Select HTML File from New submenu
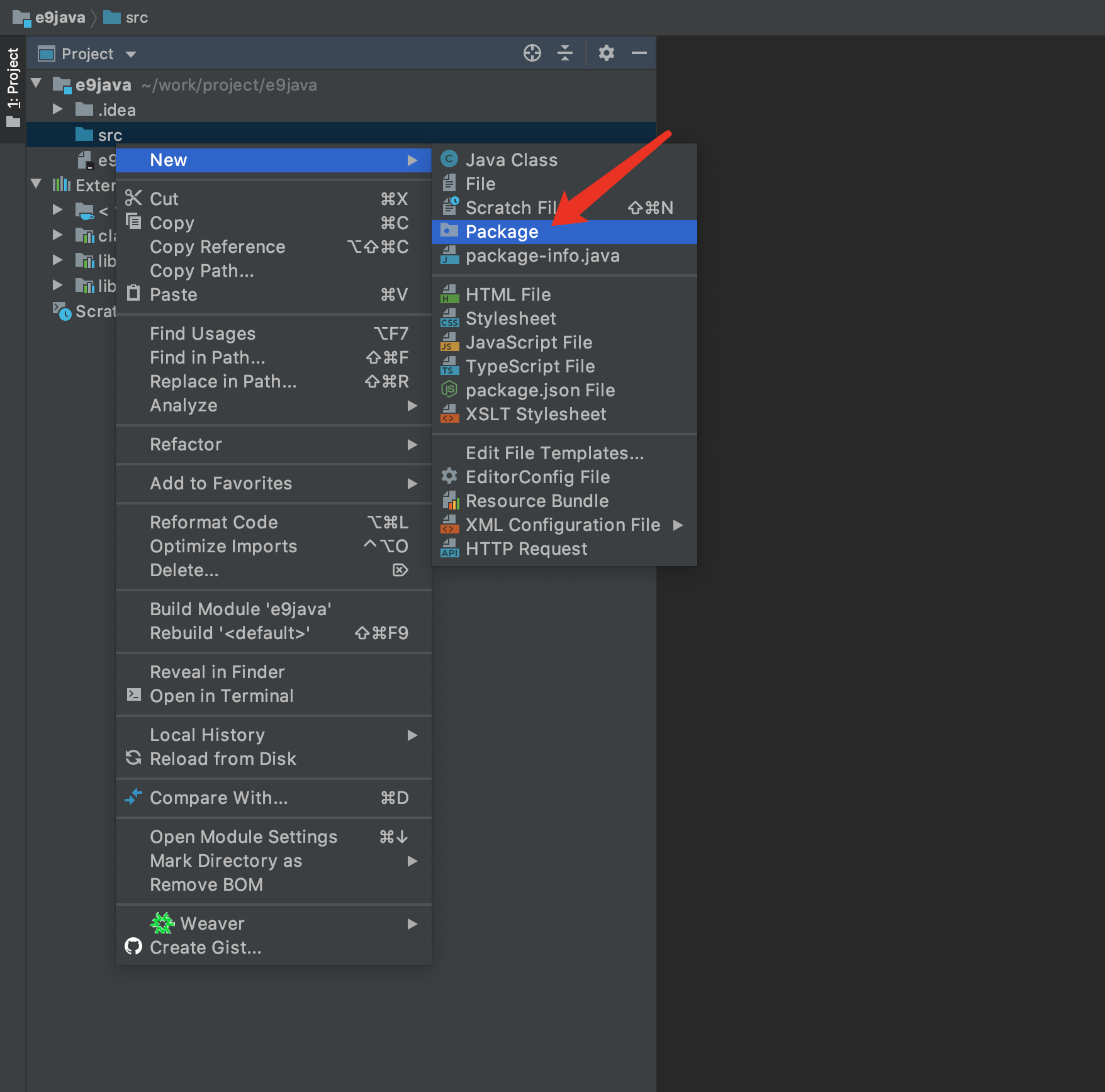The width and height of the screenshot is (1105, 1092). [508, 295]
